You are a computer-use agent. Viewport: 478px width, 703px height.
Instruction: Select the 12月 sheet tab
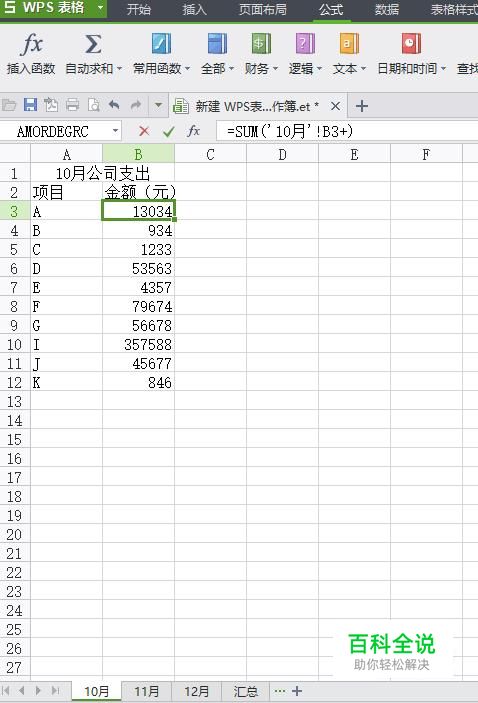196,691
